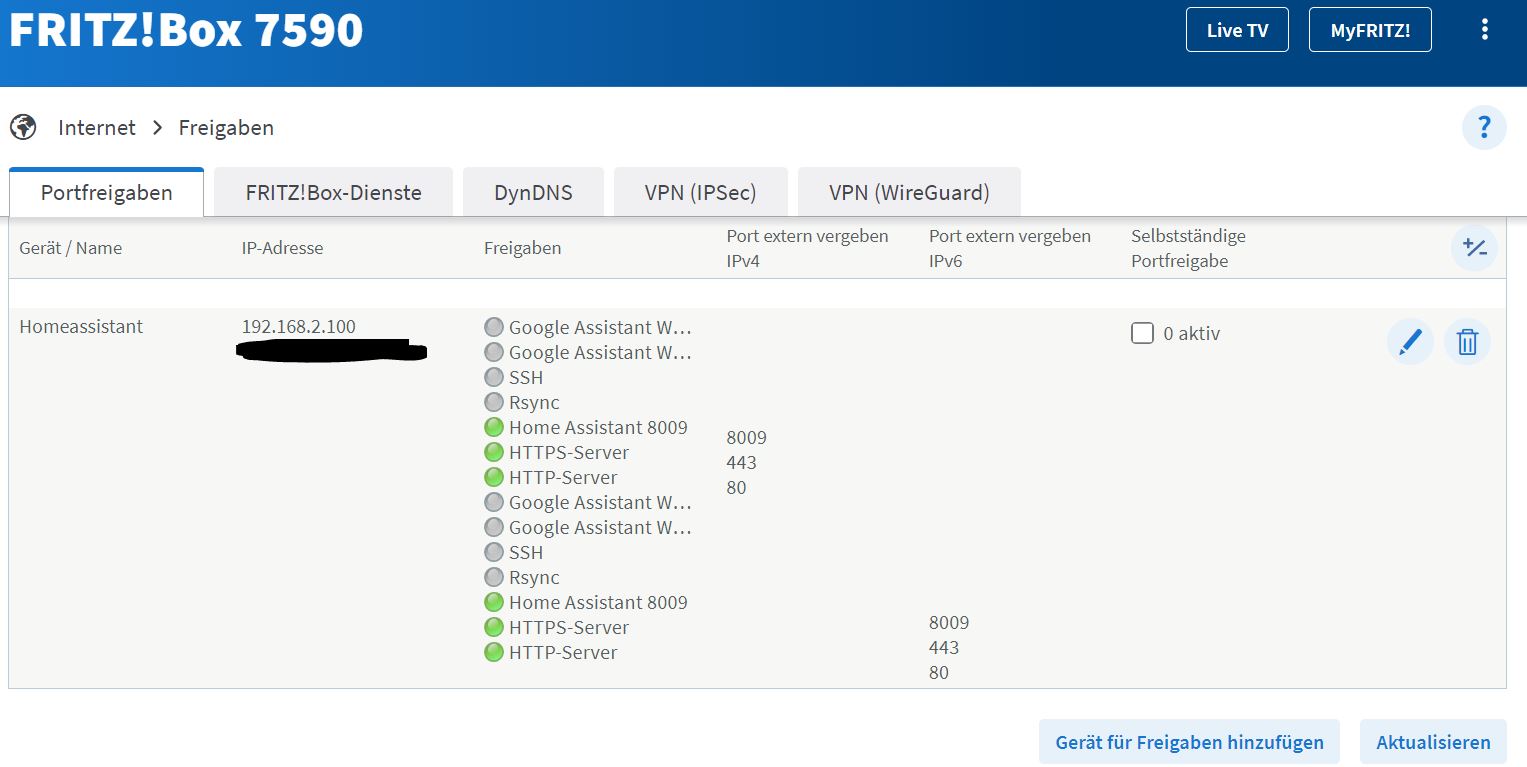Select the VPN (IPSec) tab

(700, 193)
